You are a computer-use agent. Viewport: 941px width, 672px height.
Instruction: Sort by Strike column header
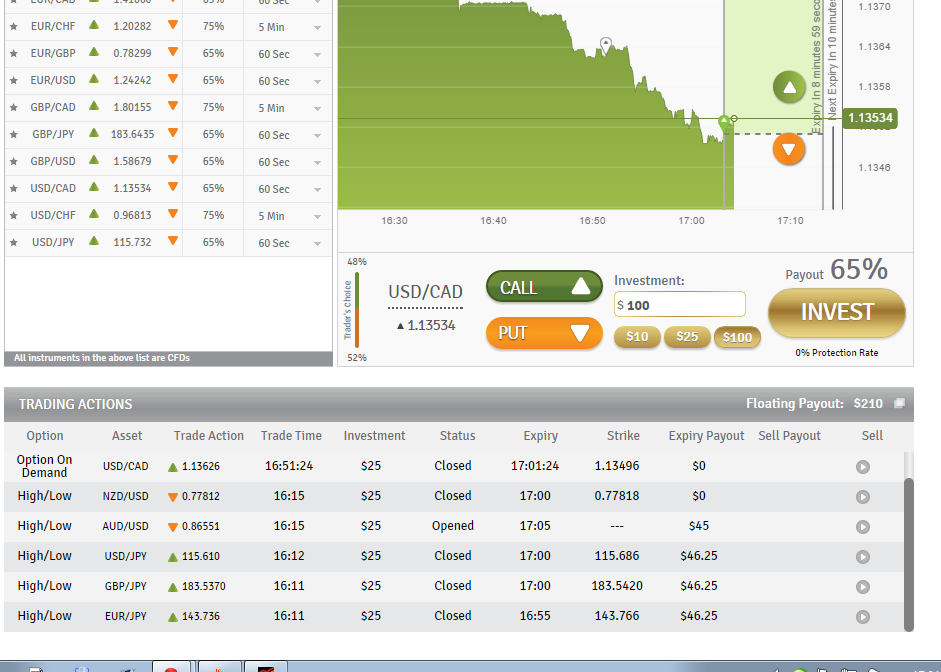coord(623,436)
